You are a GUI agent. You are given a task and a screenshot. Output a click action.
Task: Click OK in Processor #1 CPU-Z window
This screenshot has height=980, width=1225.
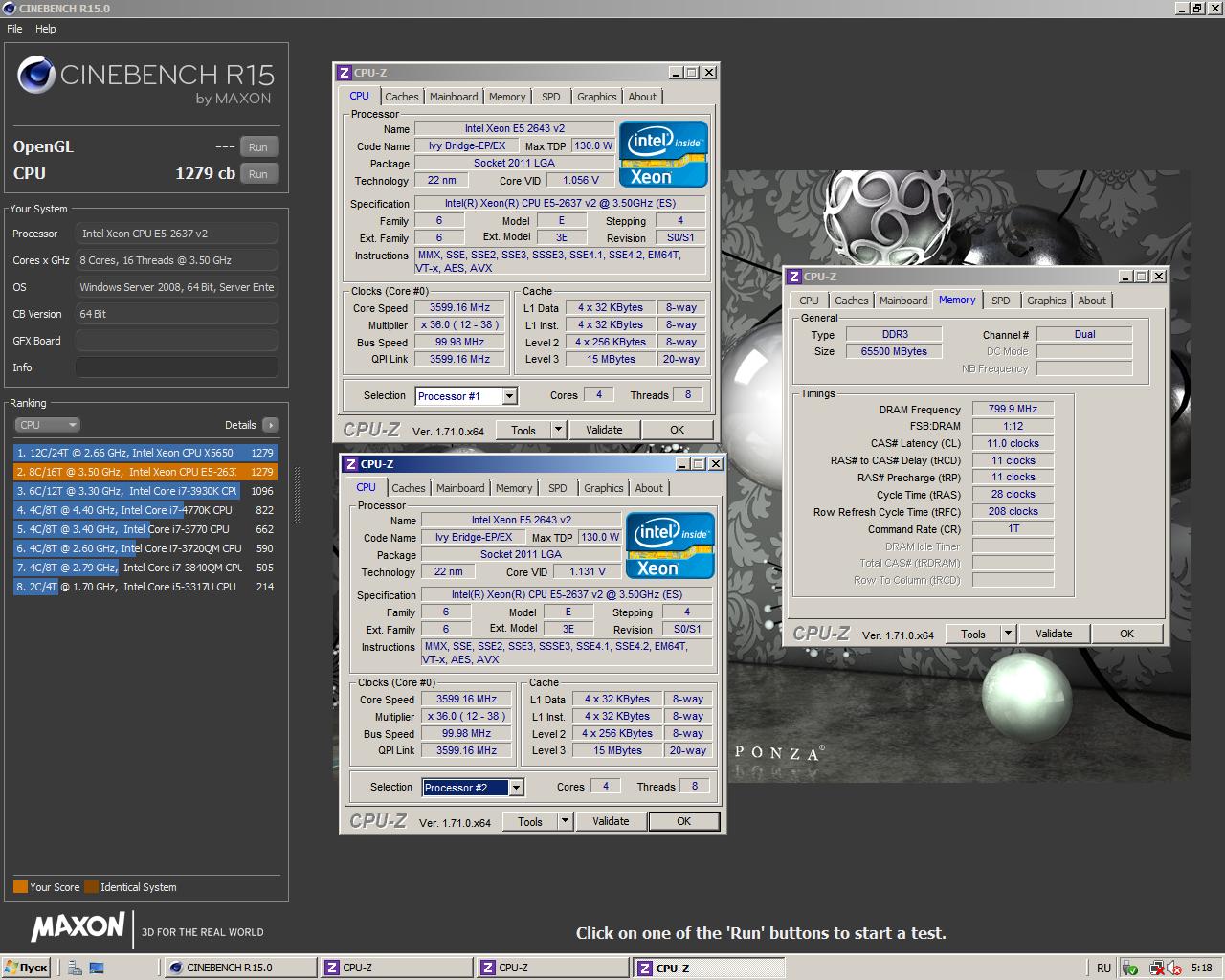click(678, 430)
